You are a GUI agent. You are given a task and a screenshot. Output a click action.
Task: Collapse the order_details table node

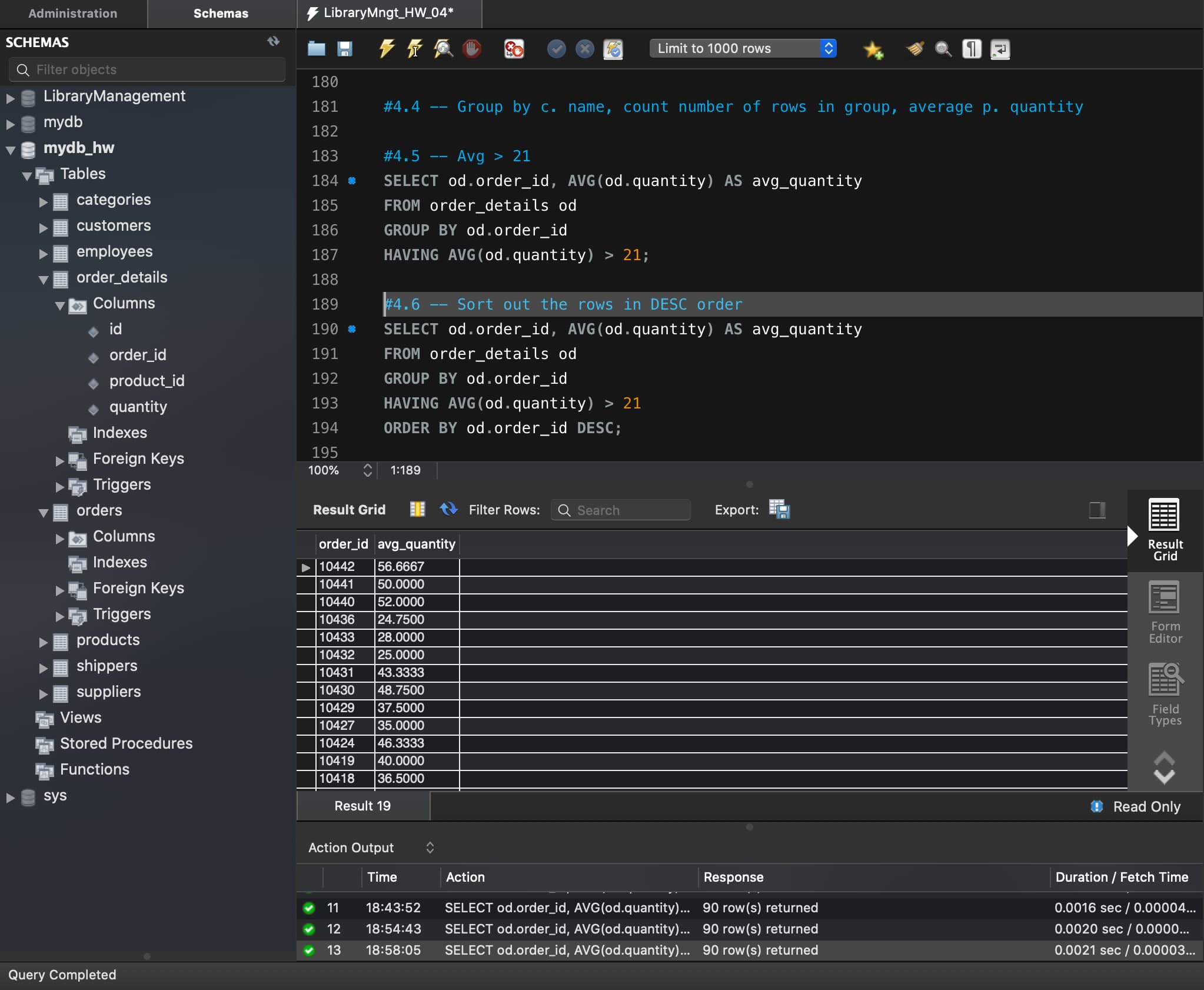[x=43, y=279]
